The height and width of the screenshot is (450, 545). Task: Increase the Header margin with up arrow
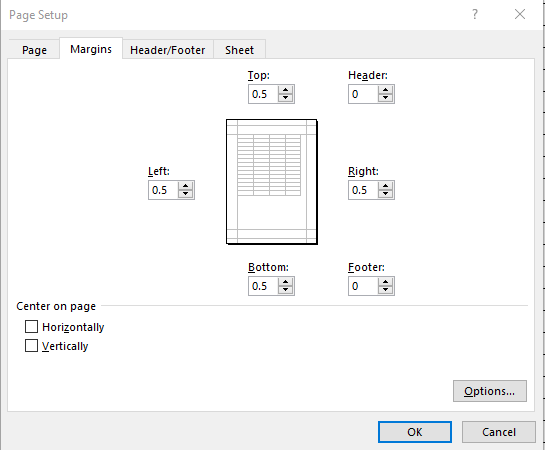(385, 90)
